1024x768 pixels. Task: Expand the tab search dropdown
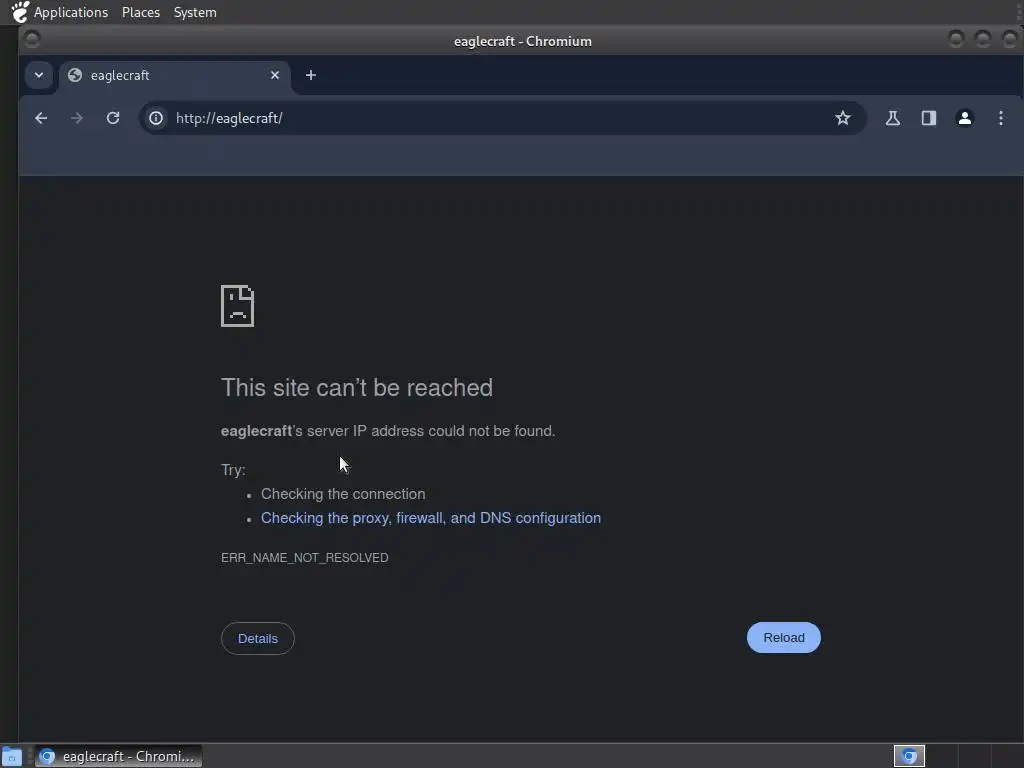[39, 75]
